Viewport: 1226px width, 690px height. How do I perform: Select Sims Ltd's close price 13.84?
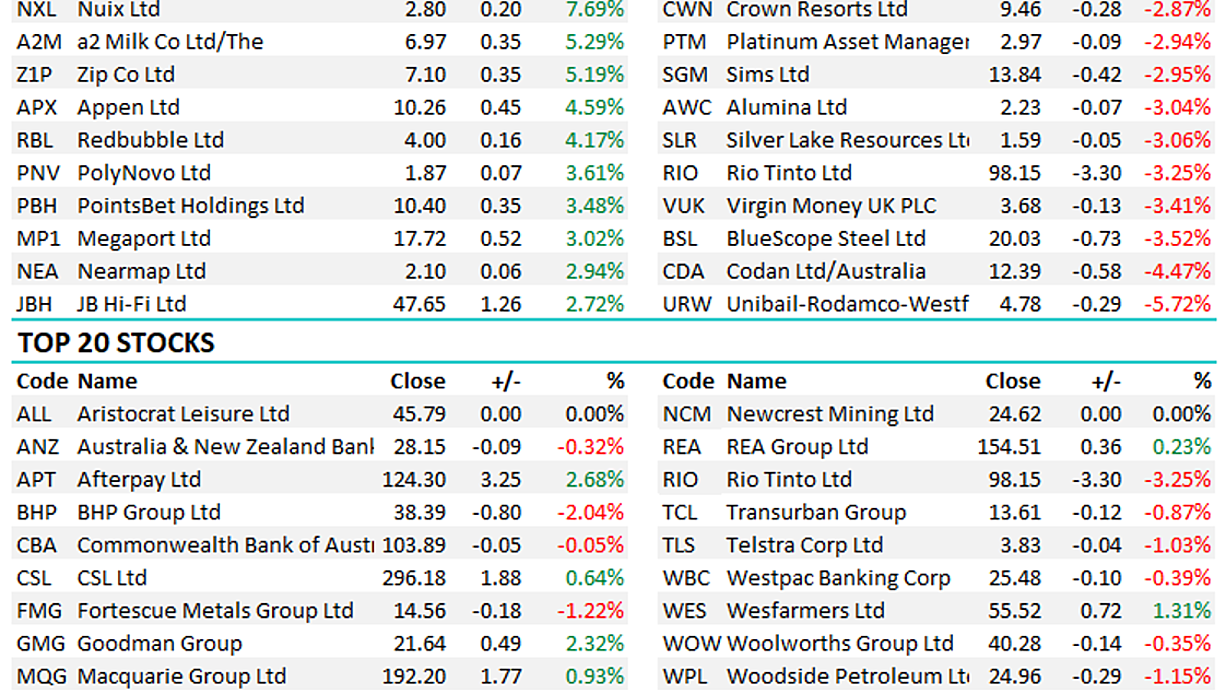[1014, 75]
